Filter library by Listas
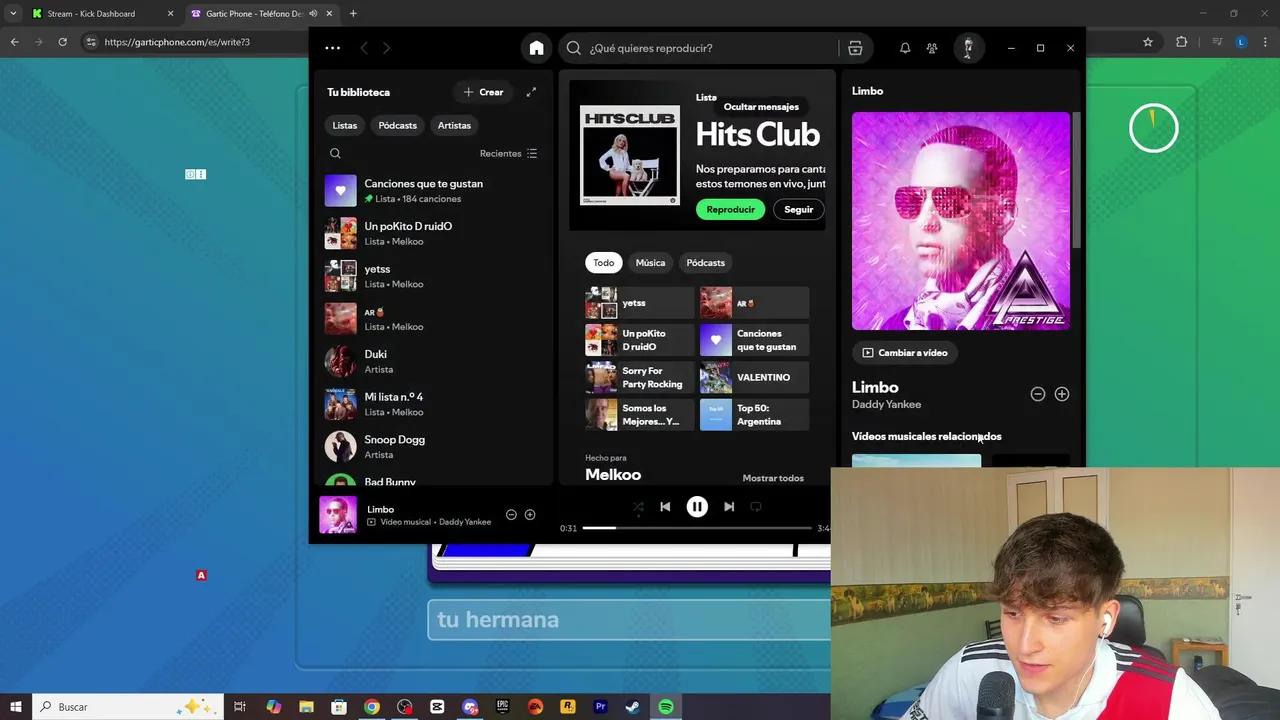 345,125
